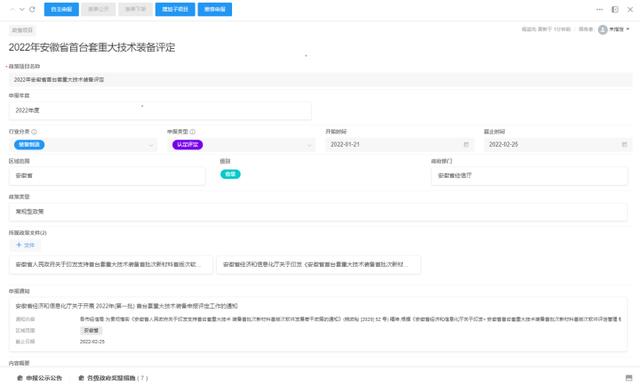
Task: Select the title 2022年安徽省首台套重大技术装备评定
Action: pyautogui.click(x=92, y=47)
